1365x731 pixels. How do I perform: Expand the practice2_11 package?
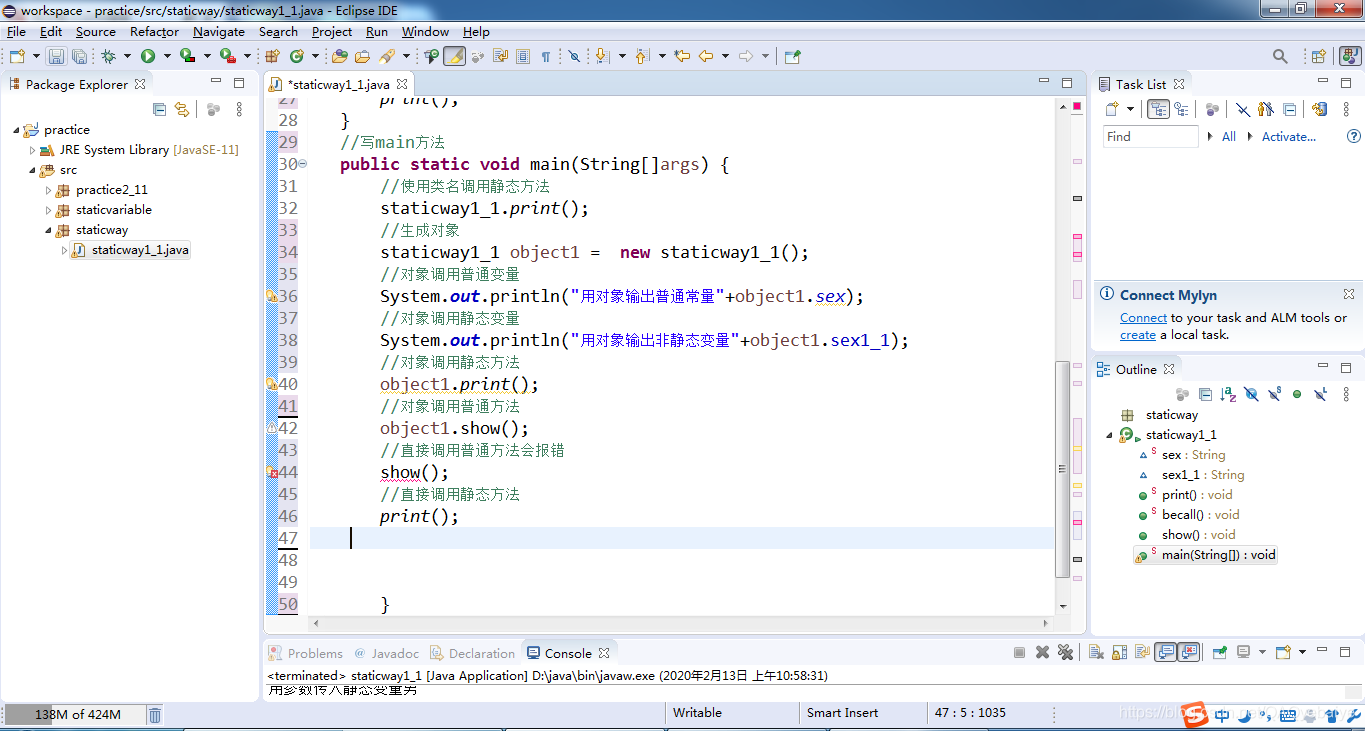coord(49,190)
